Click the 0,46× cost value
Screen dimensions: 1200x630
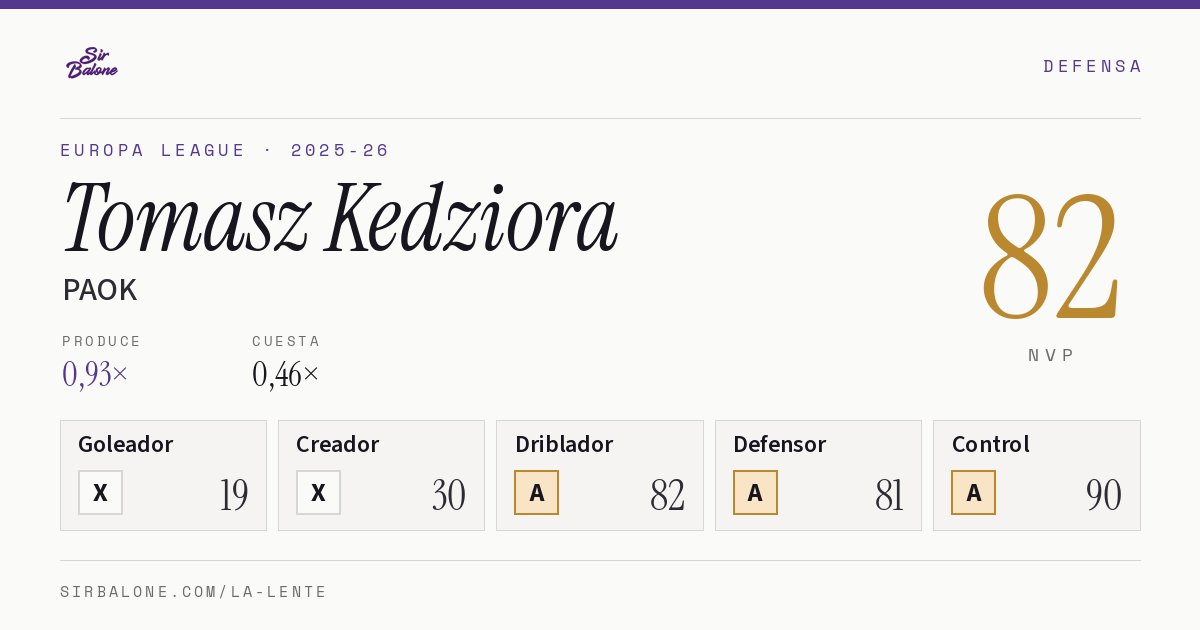286,374
